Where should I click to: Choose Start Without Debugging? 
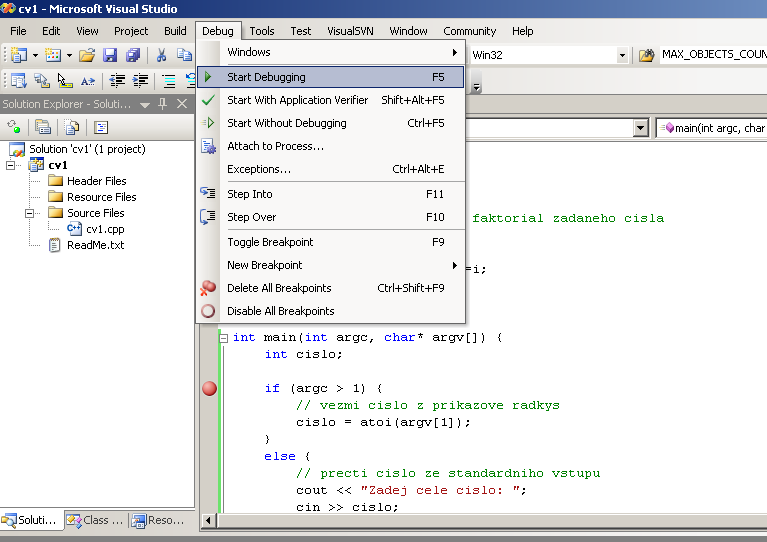click(331, 123)
